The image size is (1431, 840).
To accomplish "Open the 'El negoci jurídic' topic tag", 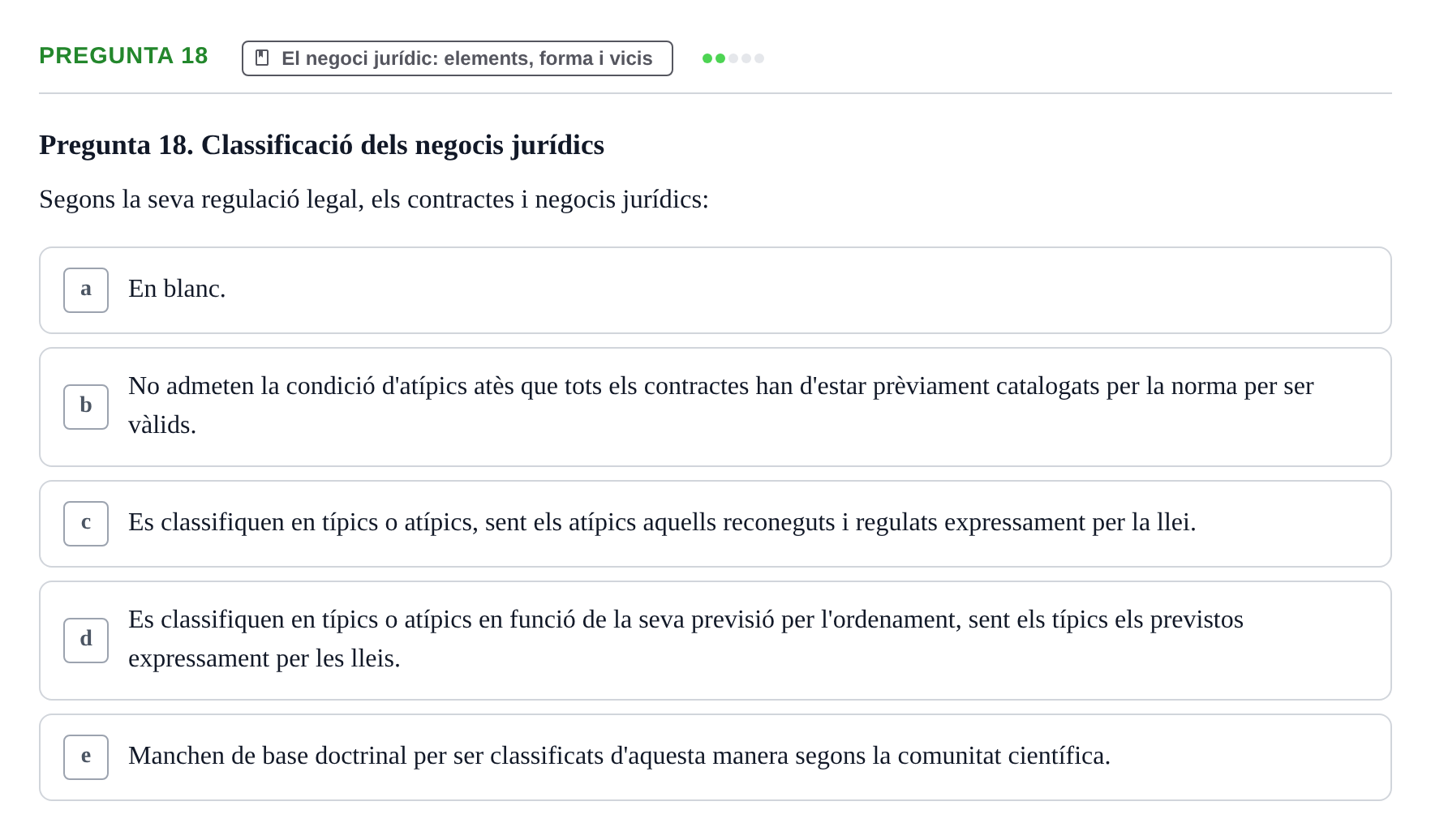I will tap(458, 58).
